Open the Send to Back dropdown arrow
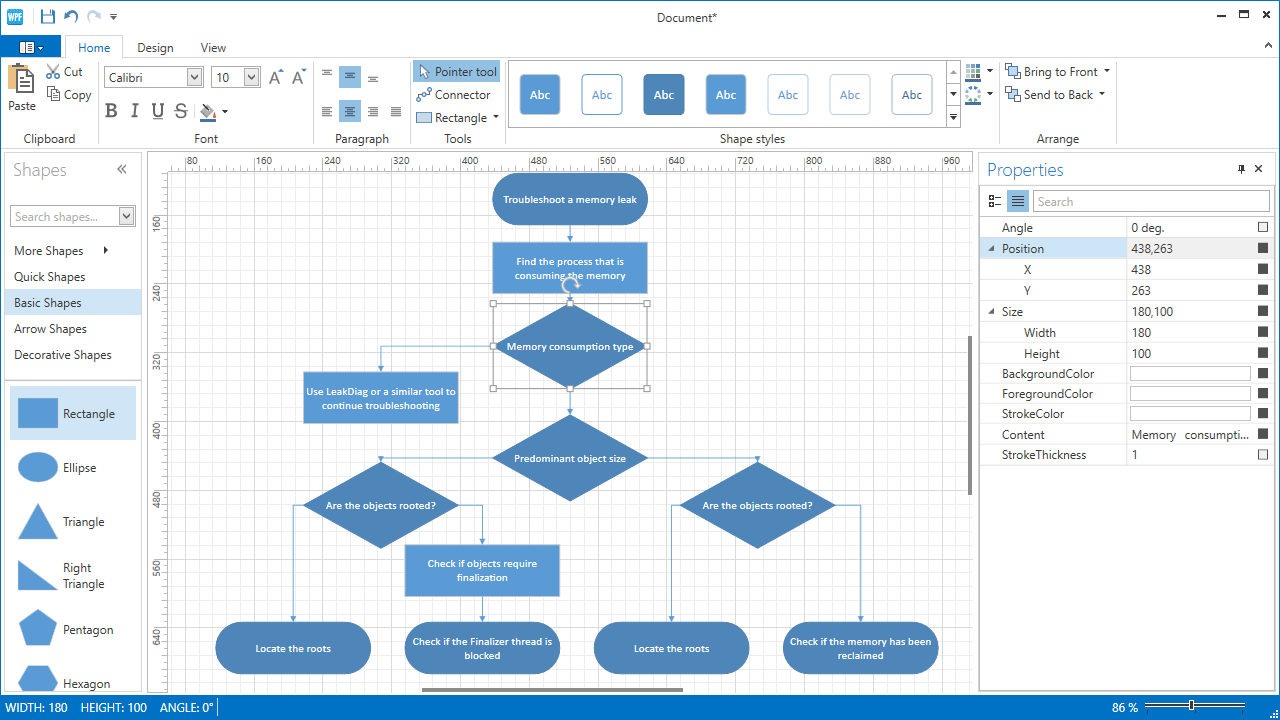1280x720 pixels. [1102, 95]
